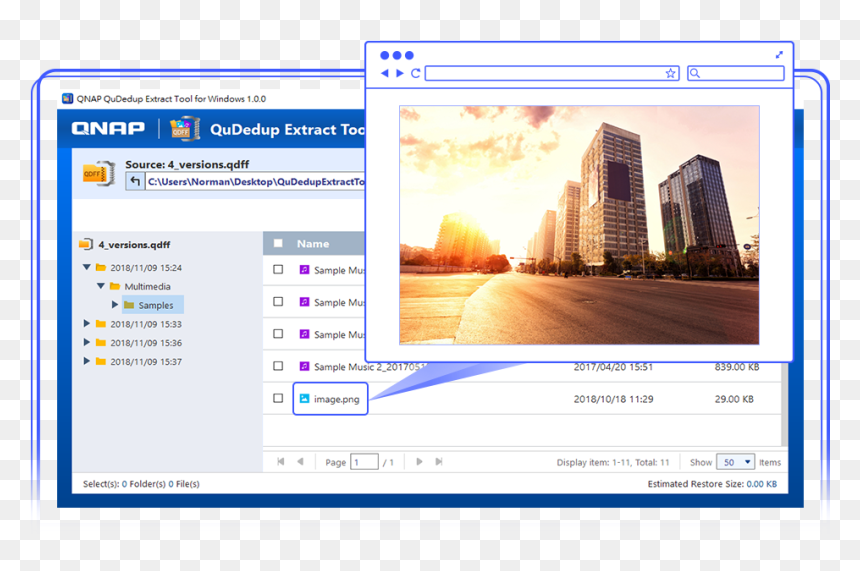Expand the 2018/11/09 15:37 version folder
Image resolution: width=860 pixels, height=571 pixels.
tap(87, 361)
